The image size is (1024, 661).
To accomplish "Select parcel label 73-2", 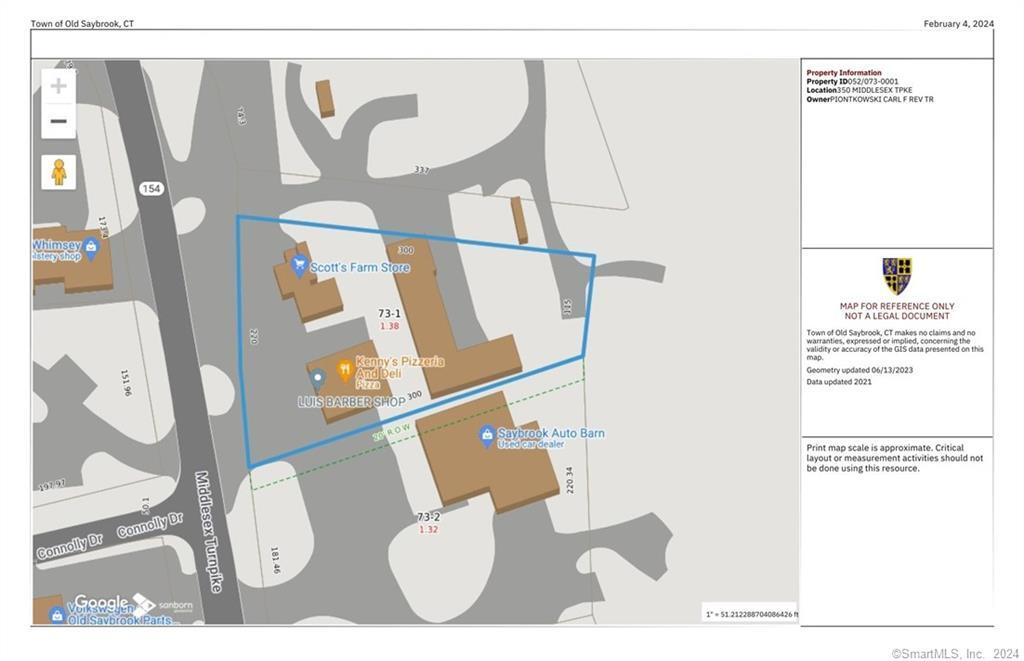I will click(428, 517).
